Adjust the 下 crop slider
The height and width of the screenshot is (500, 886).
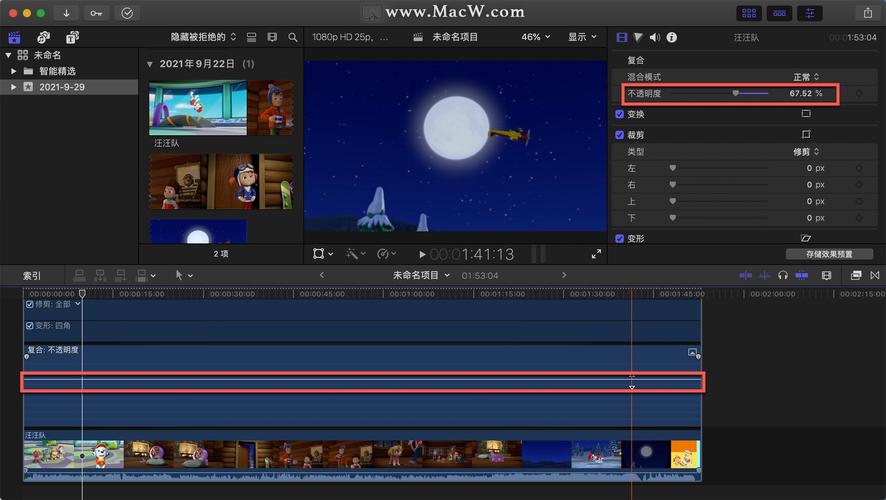[672, 218]
